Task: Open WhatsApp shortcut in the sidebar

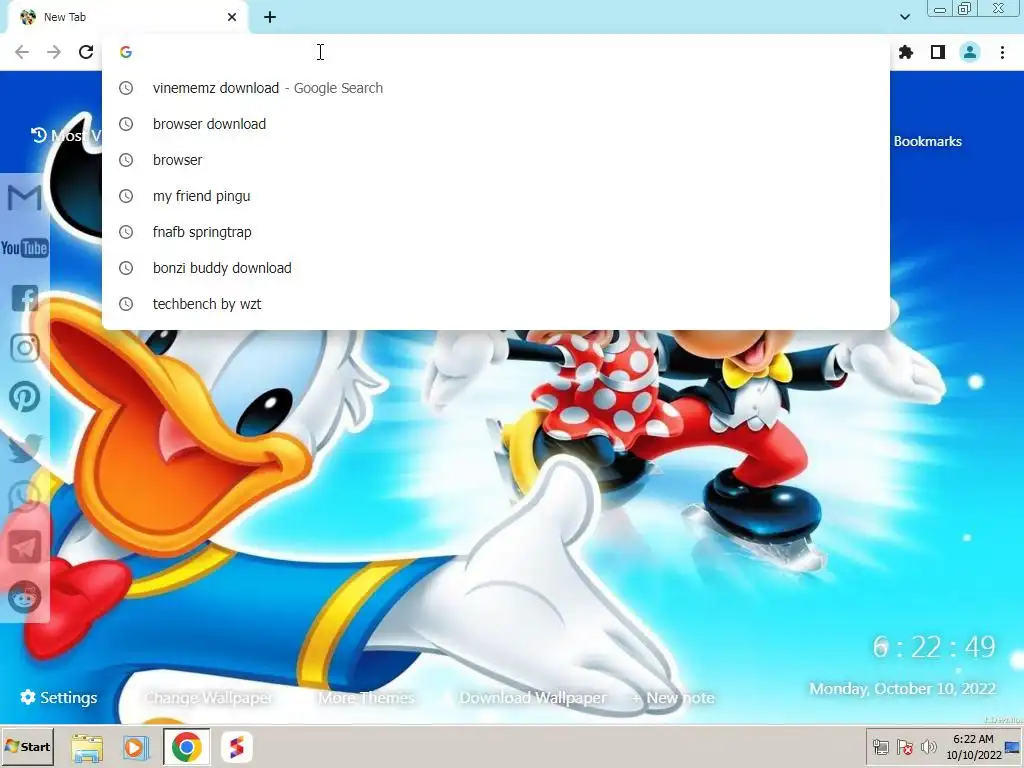Action: point(25,497)
